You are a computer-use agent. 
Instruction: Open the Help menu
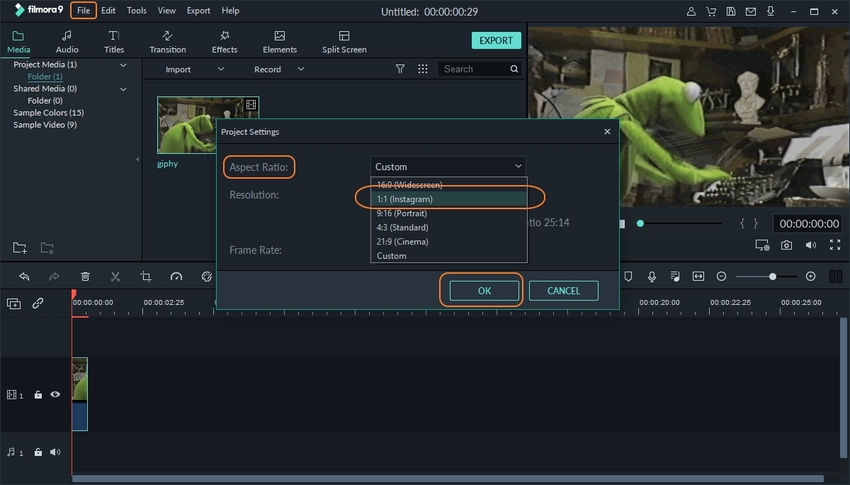pos(230,11)
